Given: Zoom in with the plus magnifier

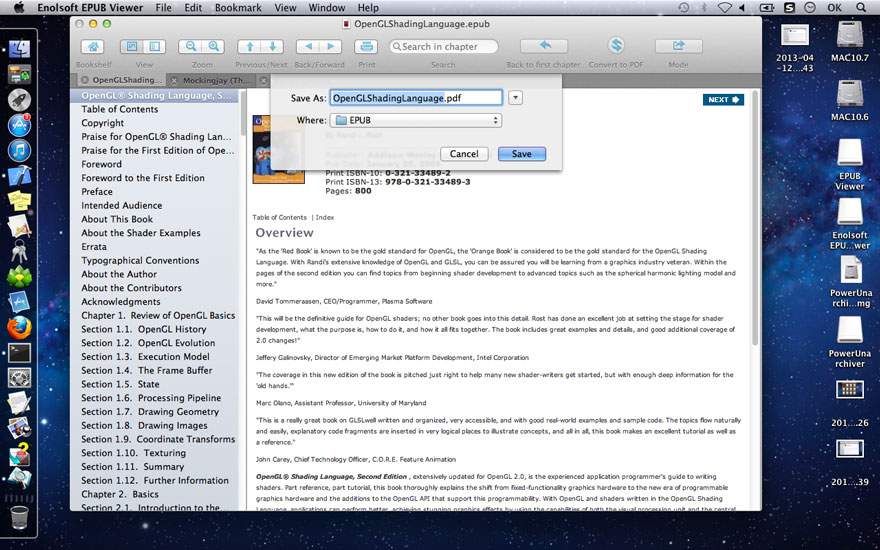Looking at the screenshot, I should [x=213, y=47].
